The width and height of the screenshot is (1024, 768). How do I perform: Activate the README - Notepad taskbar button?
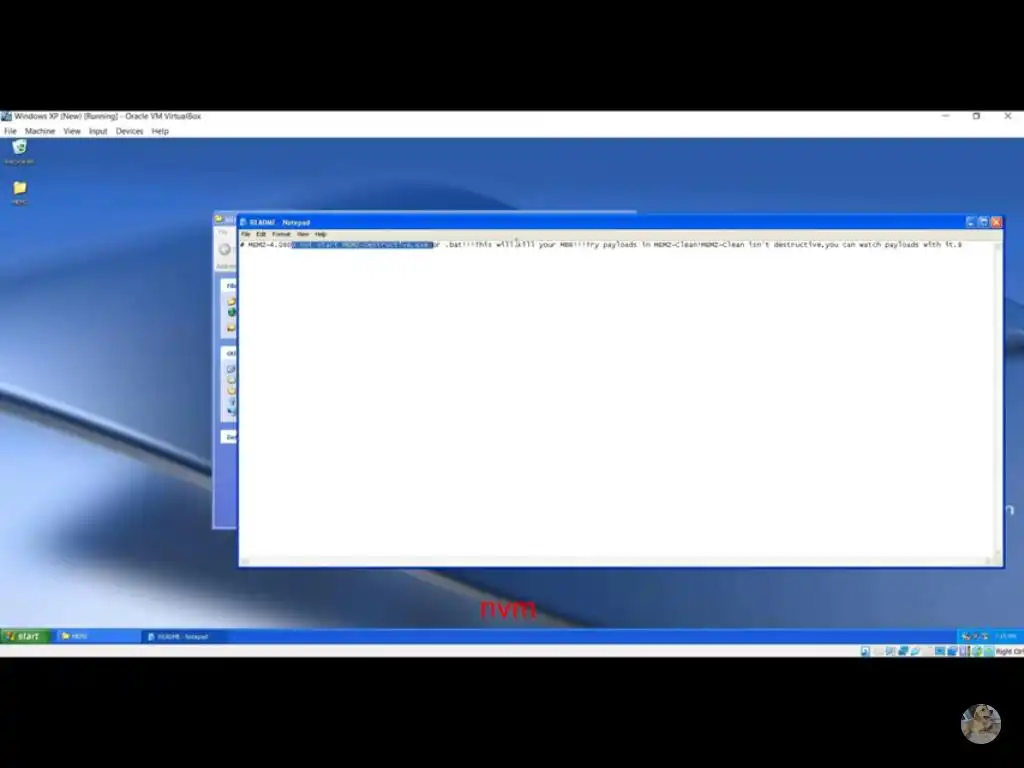pyautogui.click(x=183, y=636)
